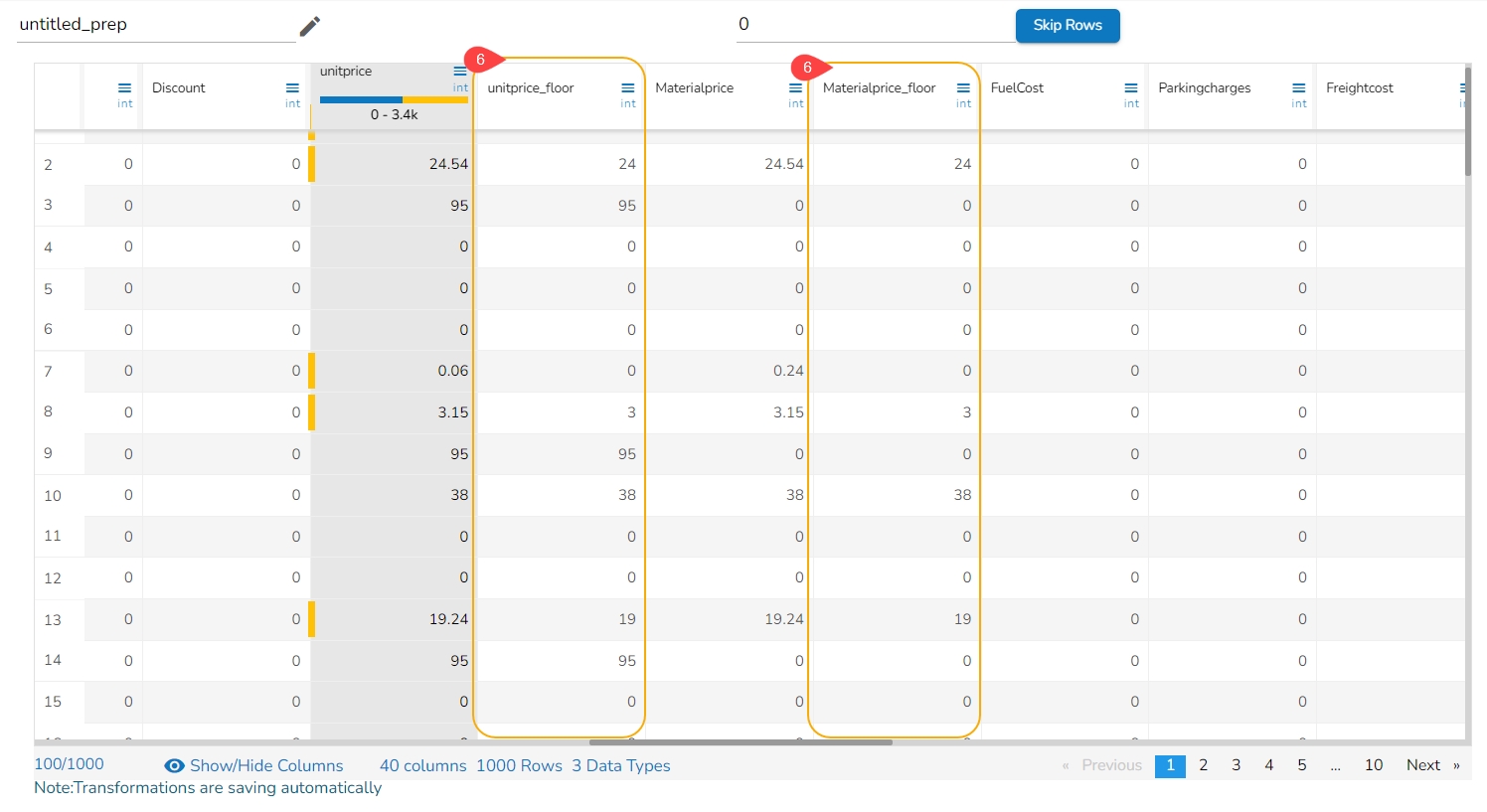Click row number 11
This screenshot has height=812, width=1487.
point(53,536)
